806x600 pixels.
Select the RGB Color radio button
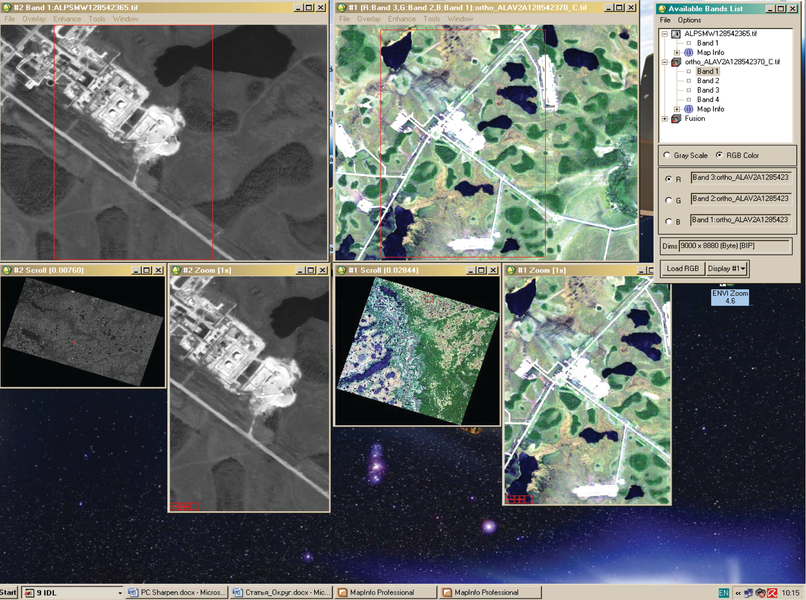pyautogui.click(x=720, y=156)
